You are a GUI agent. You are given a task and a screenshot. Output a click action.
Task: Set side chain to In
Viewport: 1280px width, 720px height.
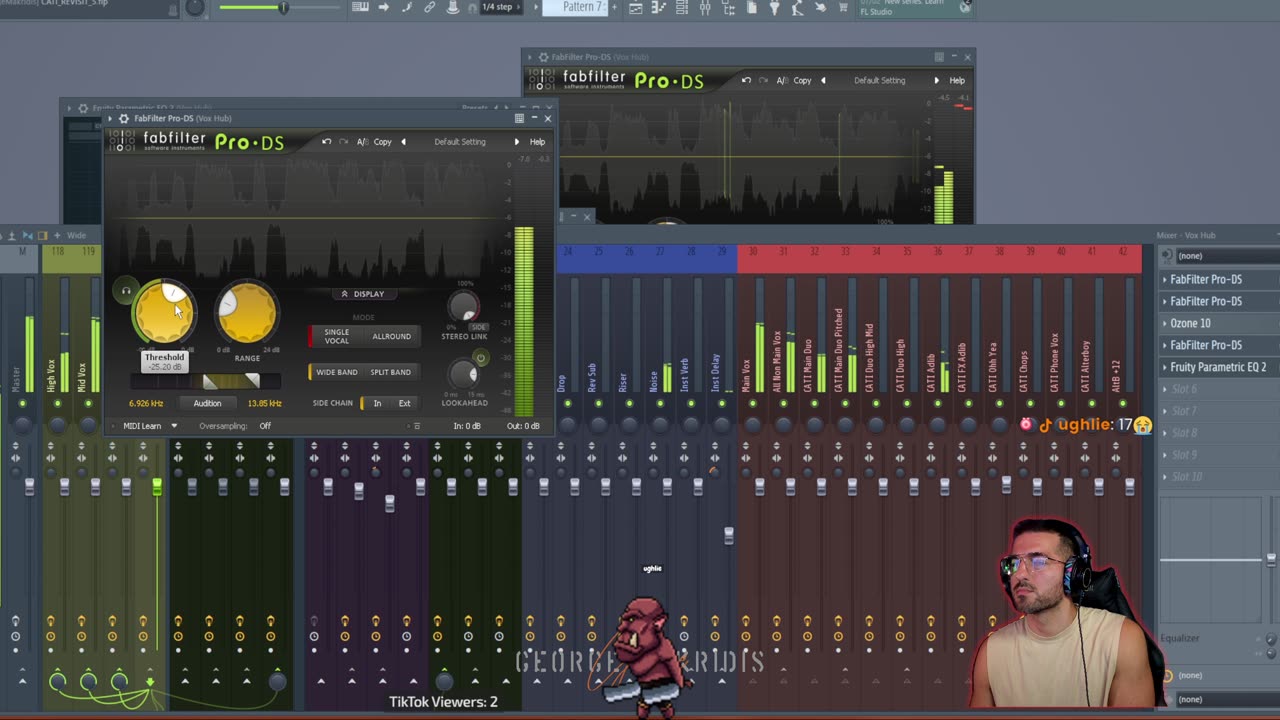click(x=377, y=403)
